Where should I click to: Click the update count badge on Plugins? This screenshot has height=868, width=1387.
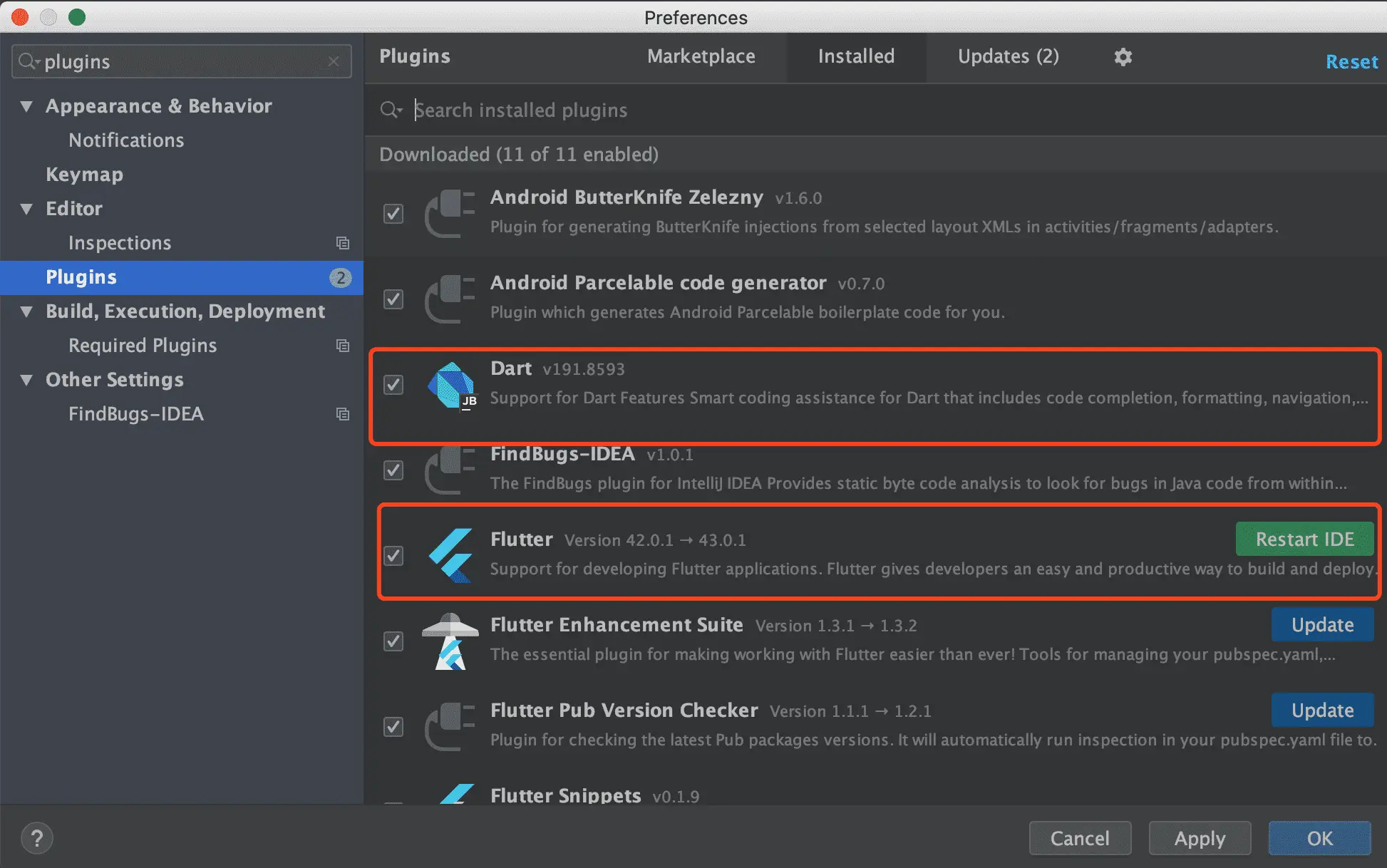[341, 277]
